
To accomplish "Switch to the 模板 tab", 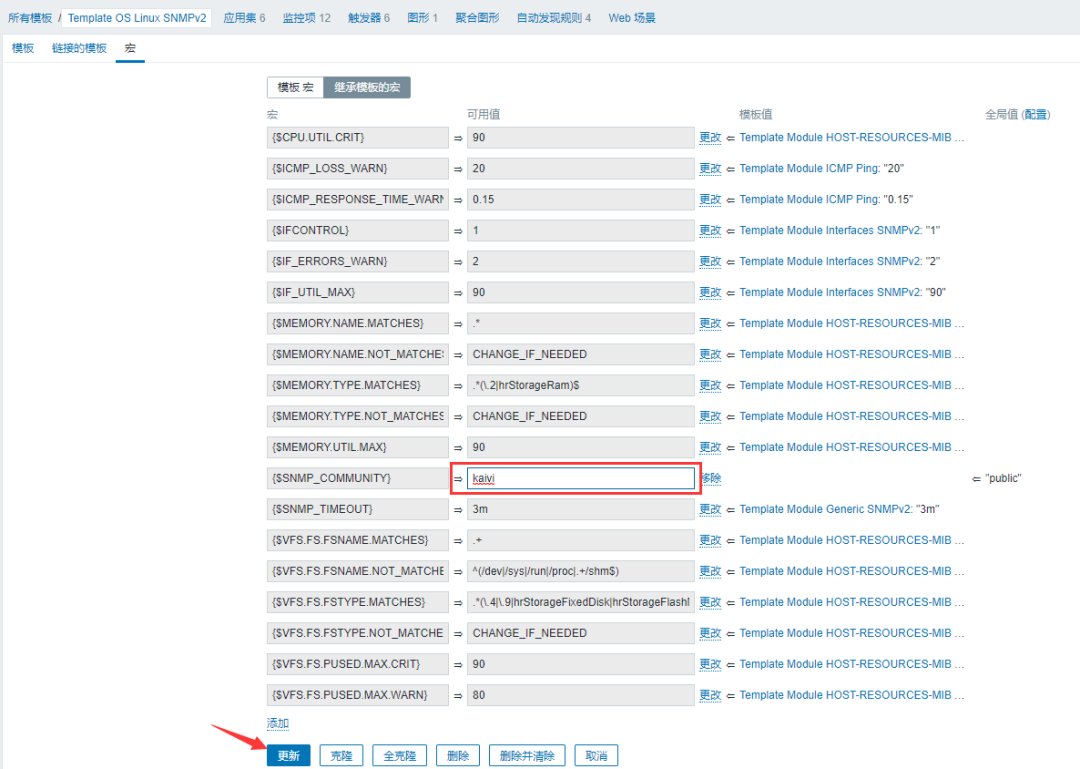I will point(23,48).
